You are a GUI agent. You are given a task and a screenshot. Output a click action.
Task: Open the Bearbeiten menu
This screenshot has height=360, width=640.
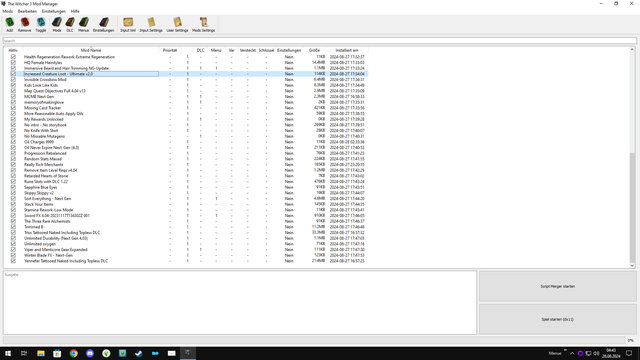click(27, 11)
